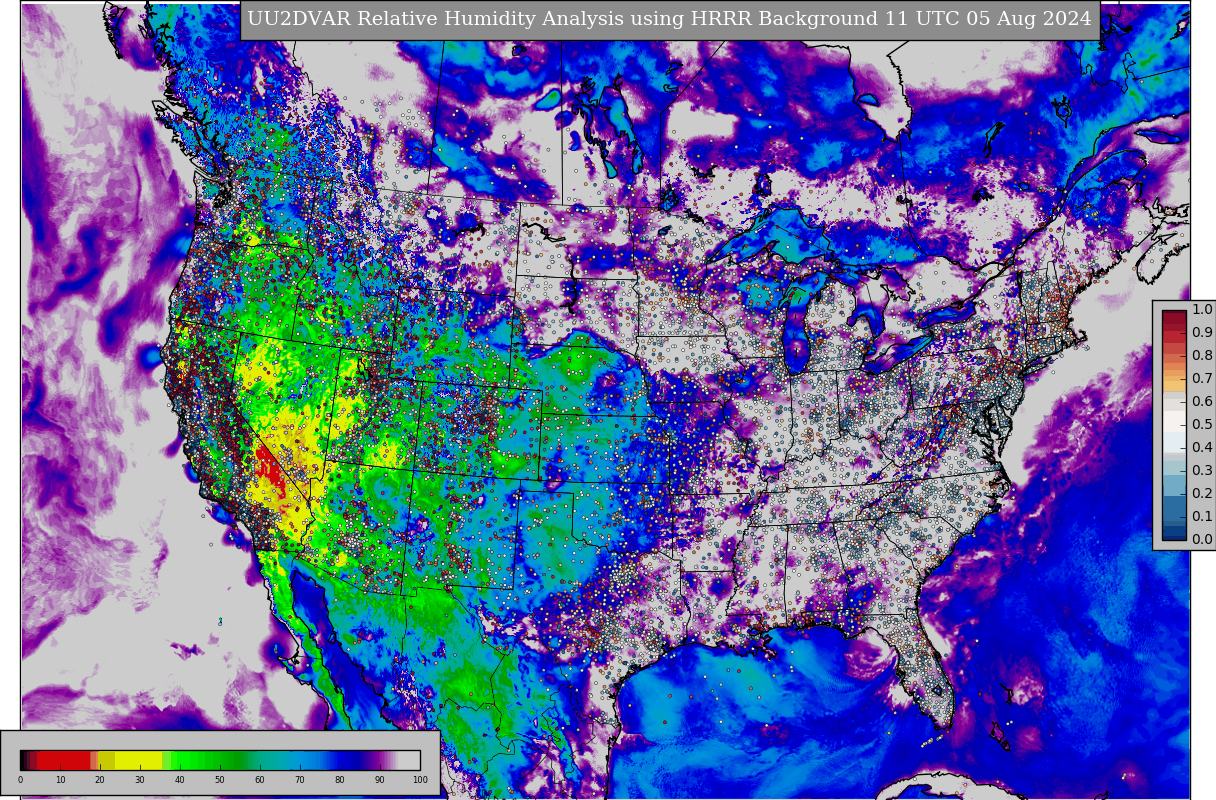Pick the dark red top of right colorbar
The width and height of the screenshot is (1216, 800).
tap(1174, 320)
